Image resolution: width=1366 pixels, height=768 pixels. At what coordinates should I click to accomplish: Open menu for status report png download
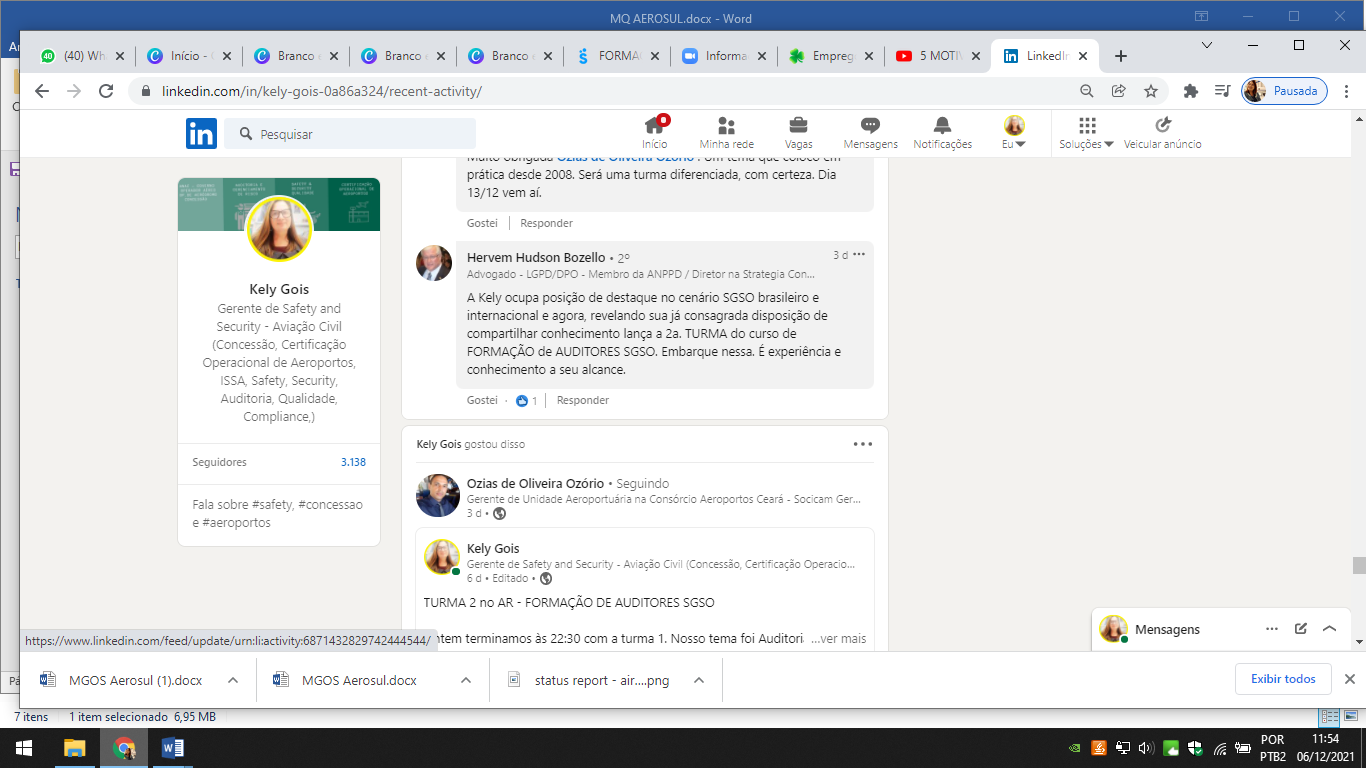[699, 680]
